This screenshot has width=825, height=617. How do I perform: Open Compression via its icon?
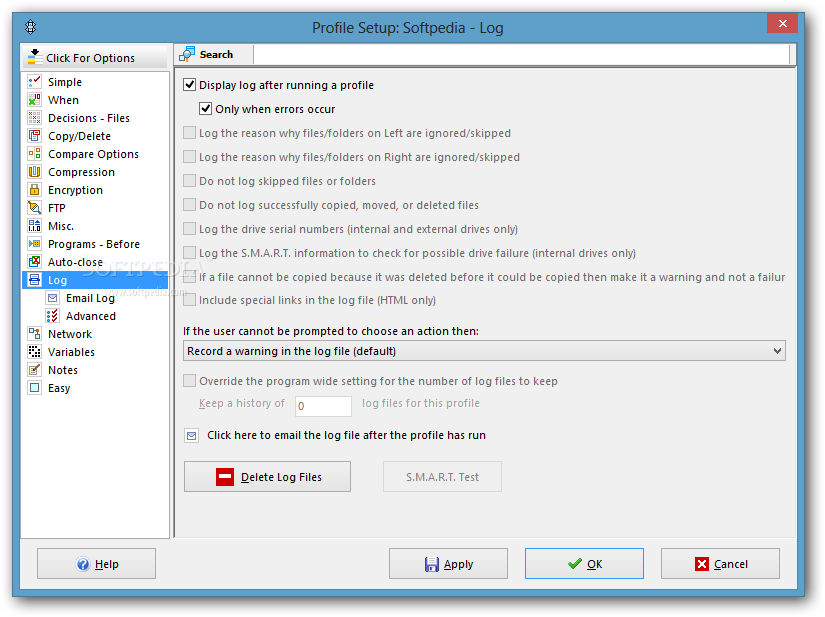click(34, 171)
